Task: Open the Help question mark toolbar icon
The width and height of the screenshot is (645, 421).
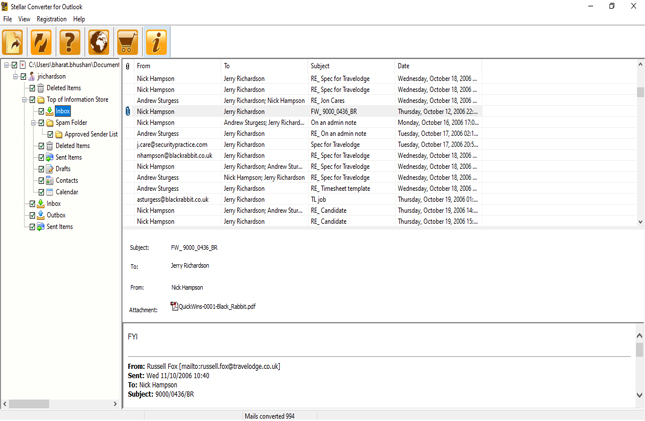Action: pos(70,42)
